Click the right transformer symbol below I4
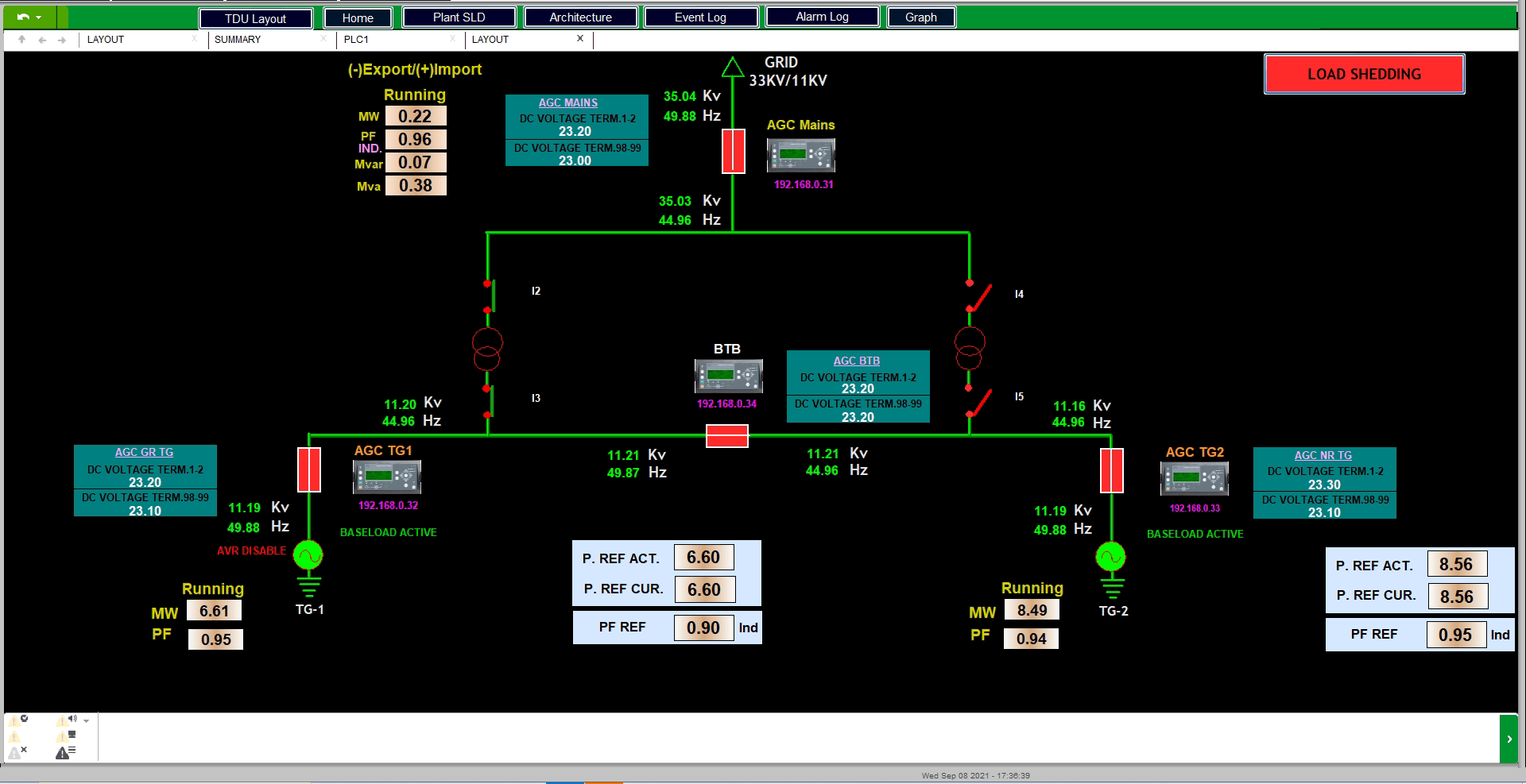Viewport: 1526px width, 784px height. 969,349
